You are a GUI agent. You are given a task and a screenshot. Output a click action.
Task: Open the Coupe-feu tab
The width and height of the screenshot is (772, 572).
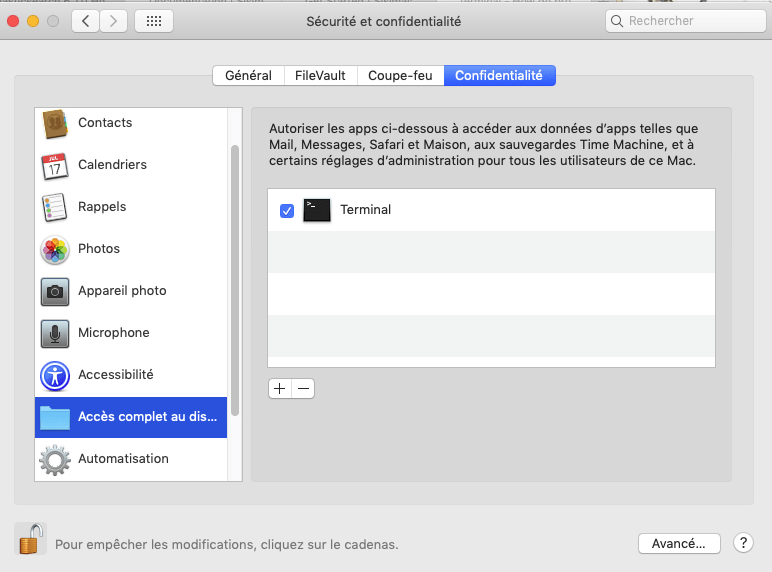400,76
